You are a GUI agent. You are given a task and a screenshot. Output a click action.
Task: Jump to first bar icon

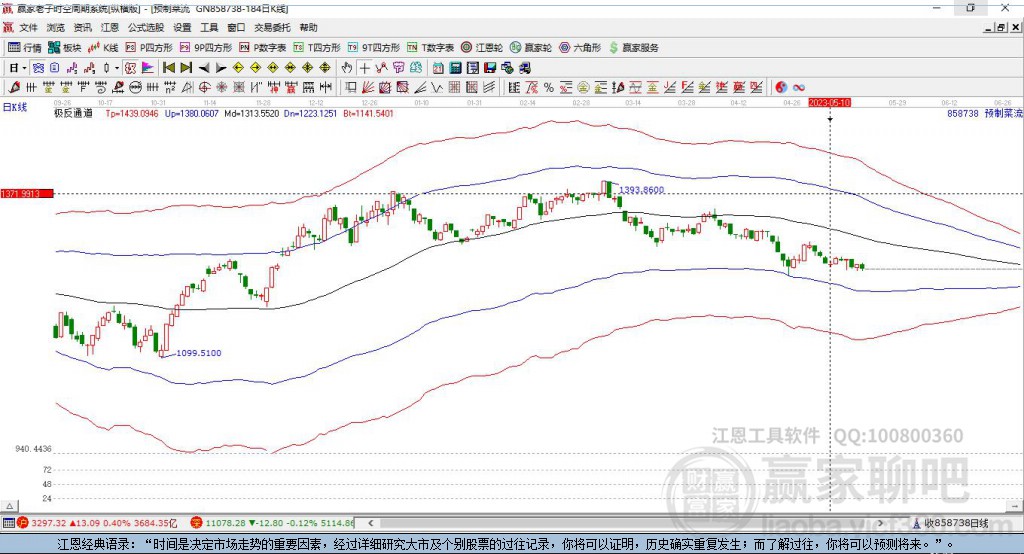(168, 68)
